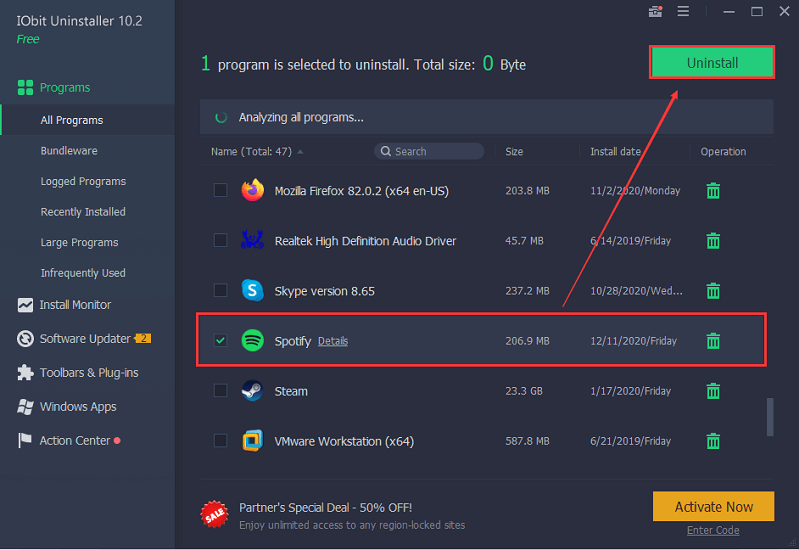Click the Name column sort arrow
The image size is (799, 550).
click(x=300, y=152)
